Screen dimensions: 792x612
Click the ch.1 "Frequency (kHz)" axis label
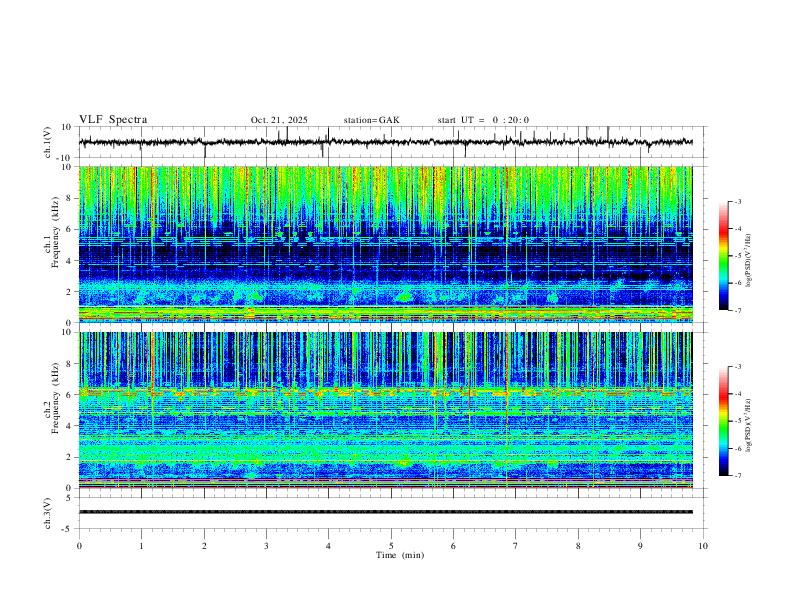click(56, 232)
